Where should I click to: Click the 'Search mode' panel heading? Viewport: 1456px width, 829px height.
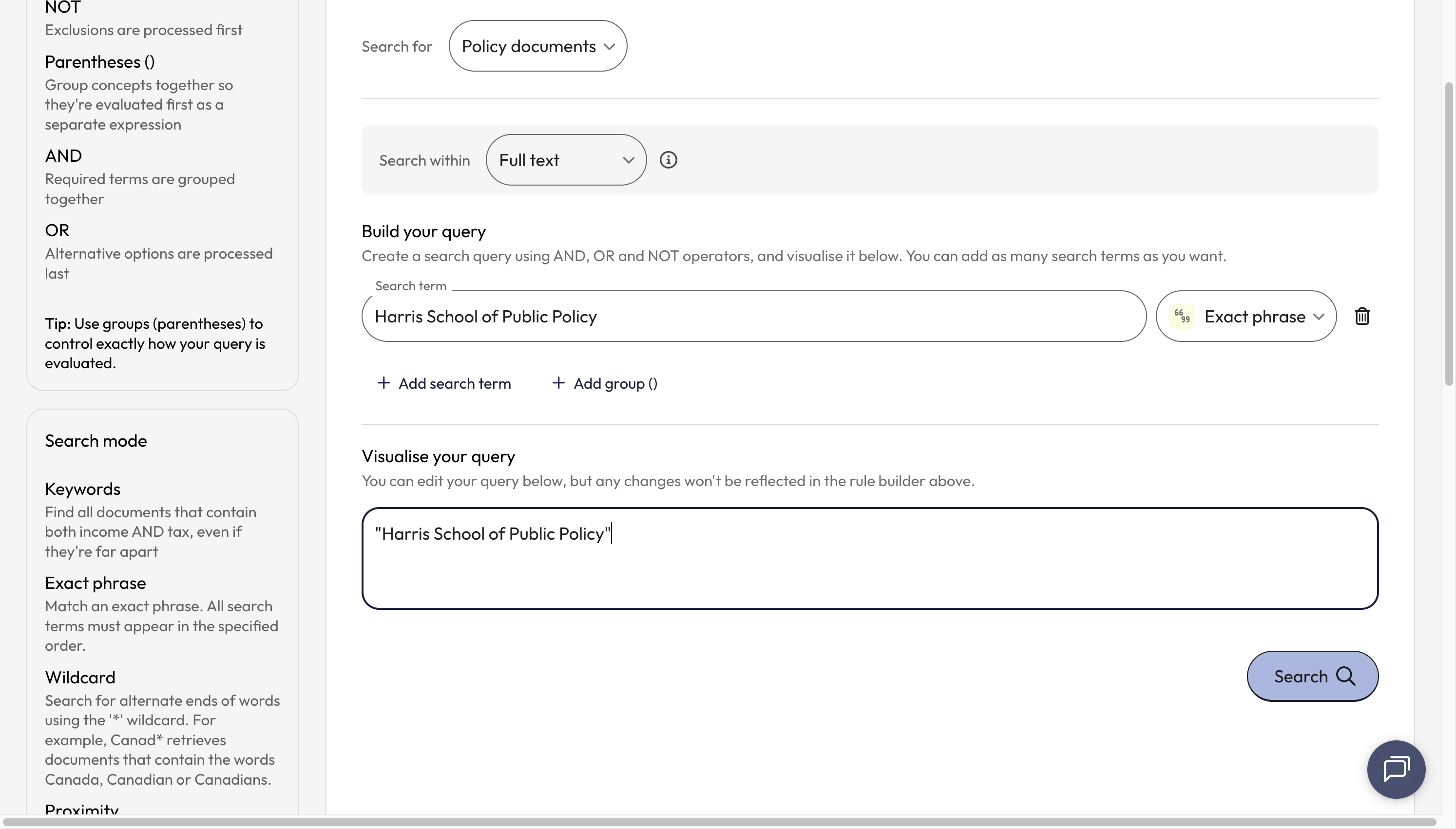click(x=96, y=441)
